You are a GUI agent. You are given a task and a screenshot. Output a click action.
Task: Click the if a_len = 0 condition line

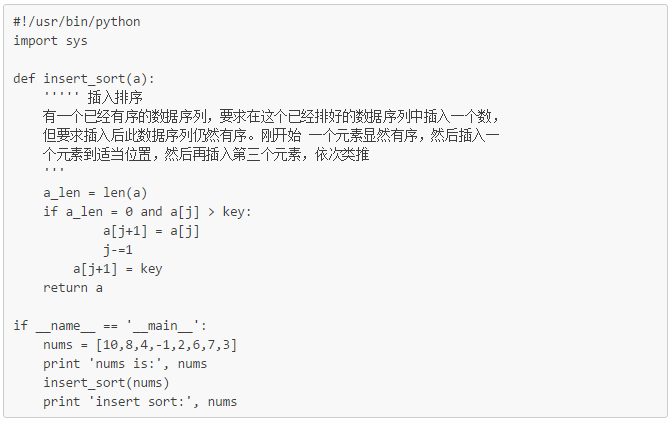click(x=147, y=212)
